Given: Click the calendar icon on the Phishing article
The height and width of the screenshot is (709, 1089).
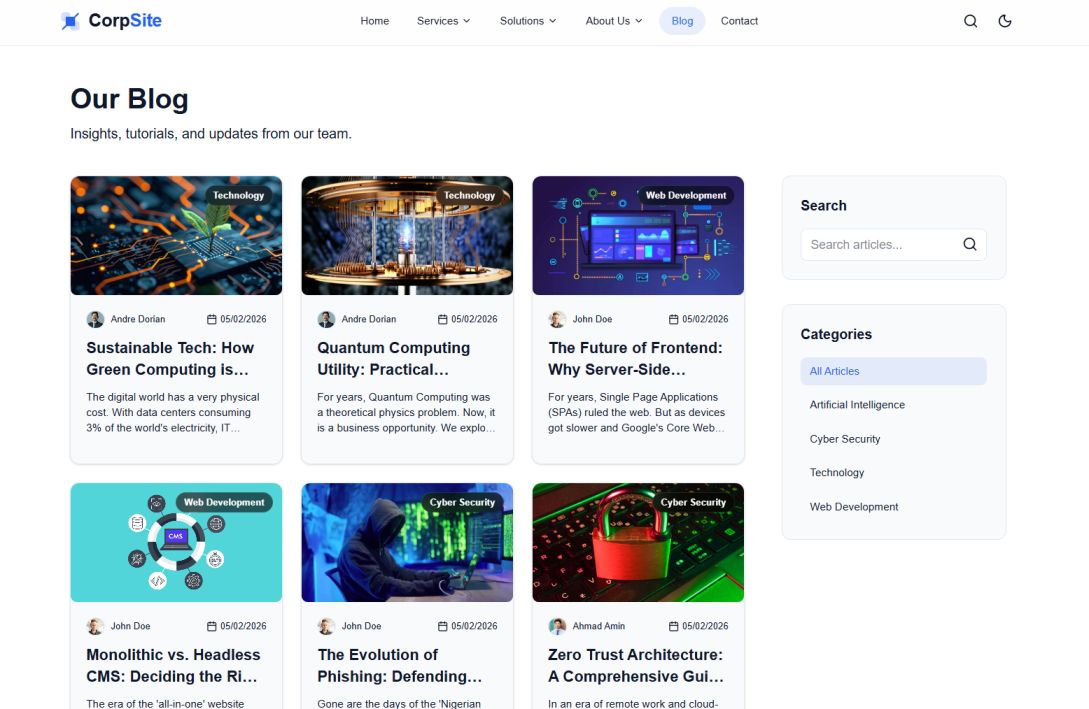Looking at the screenshot, I should [441, 625].
